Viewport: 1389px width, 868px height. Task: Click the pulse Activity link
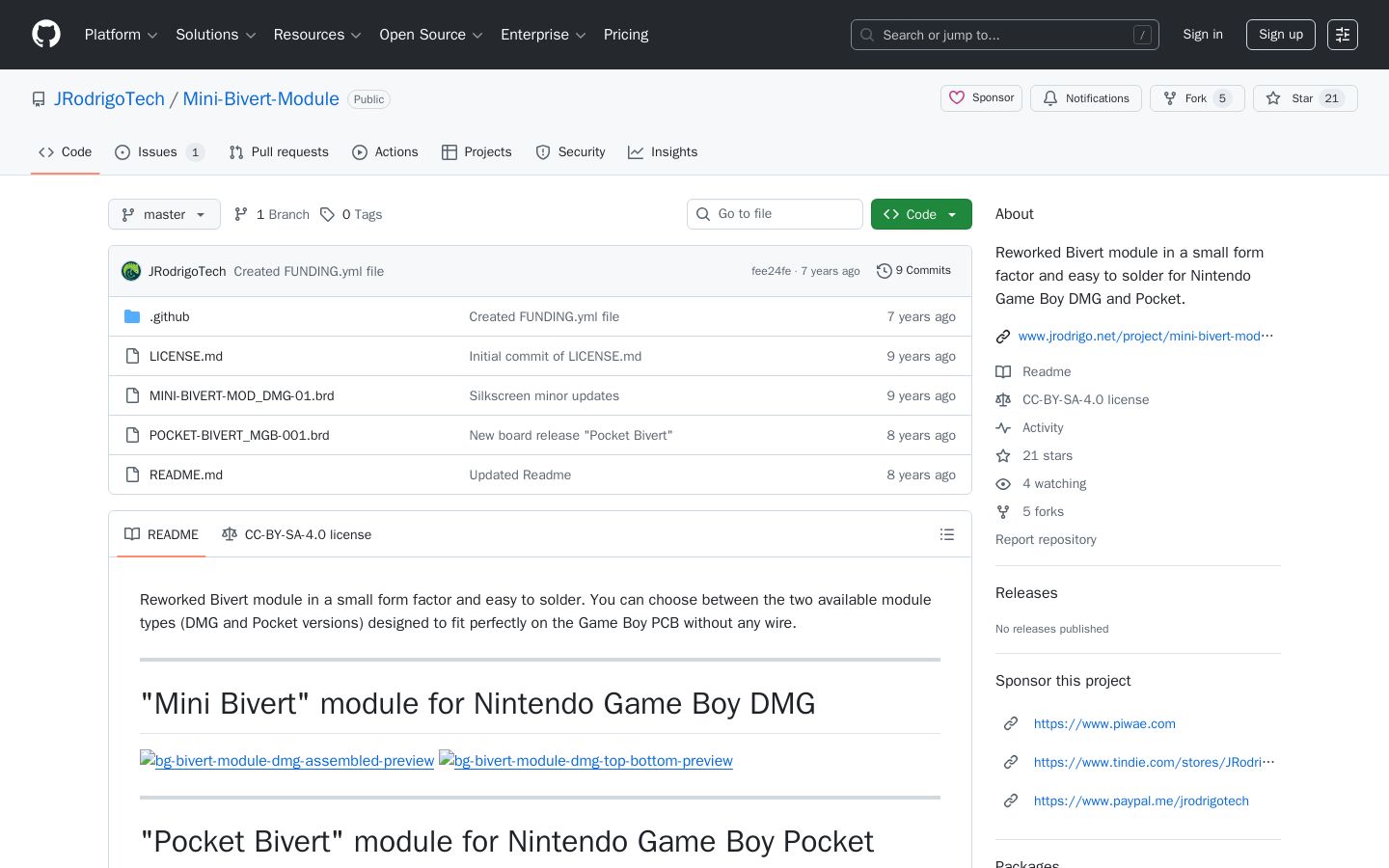1029,427
